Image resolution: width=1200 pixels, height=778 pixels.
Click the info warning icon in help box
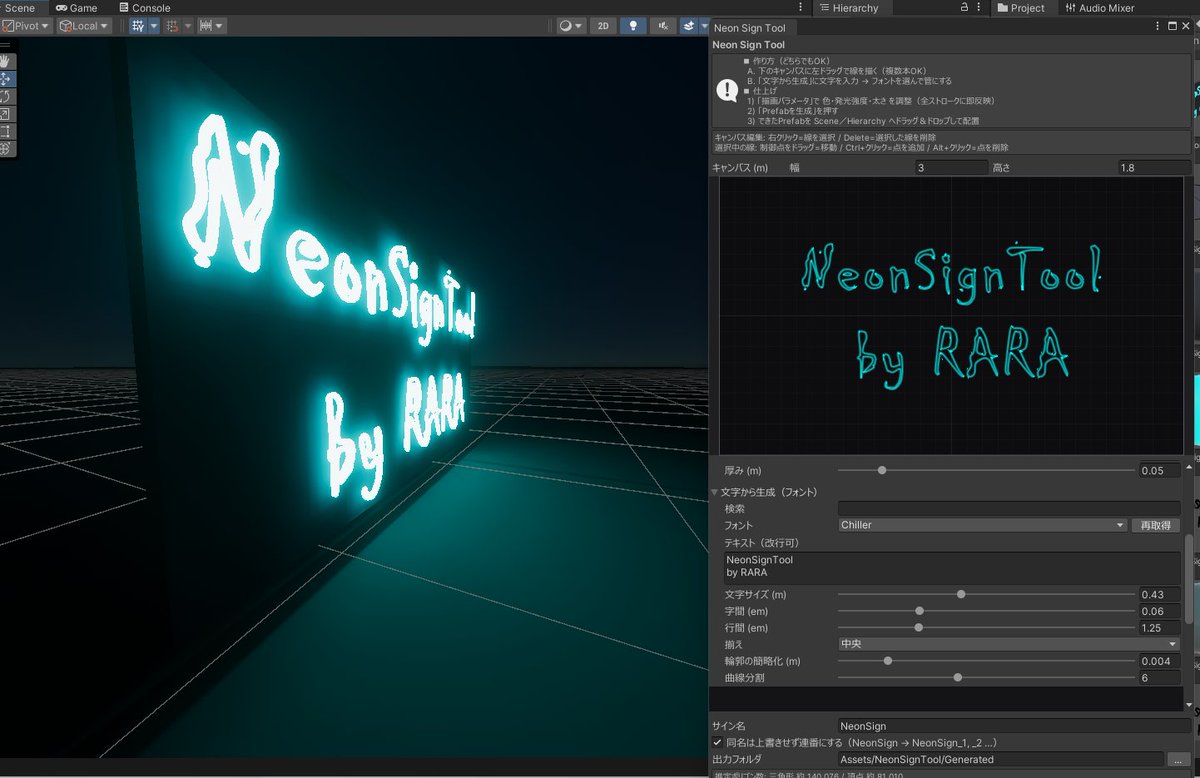(727, 89)
